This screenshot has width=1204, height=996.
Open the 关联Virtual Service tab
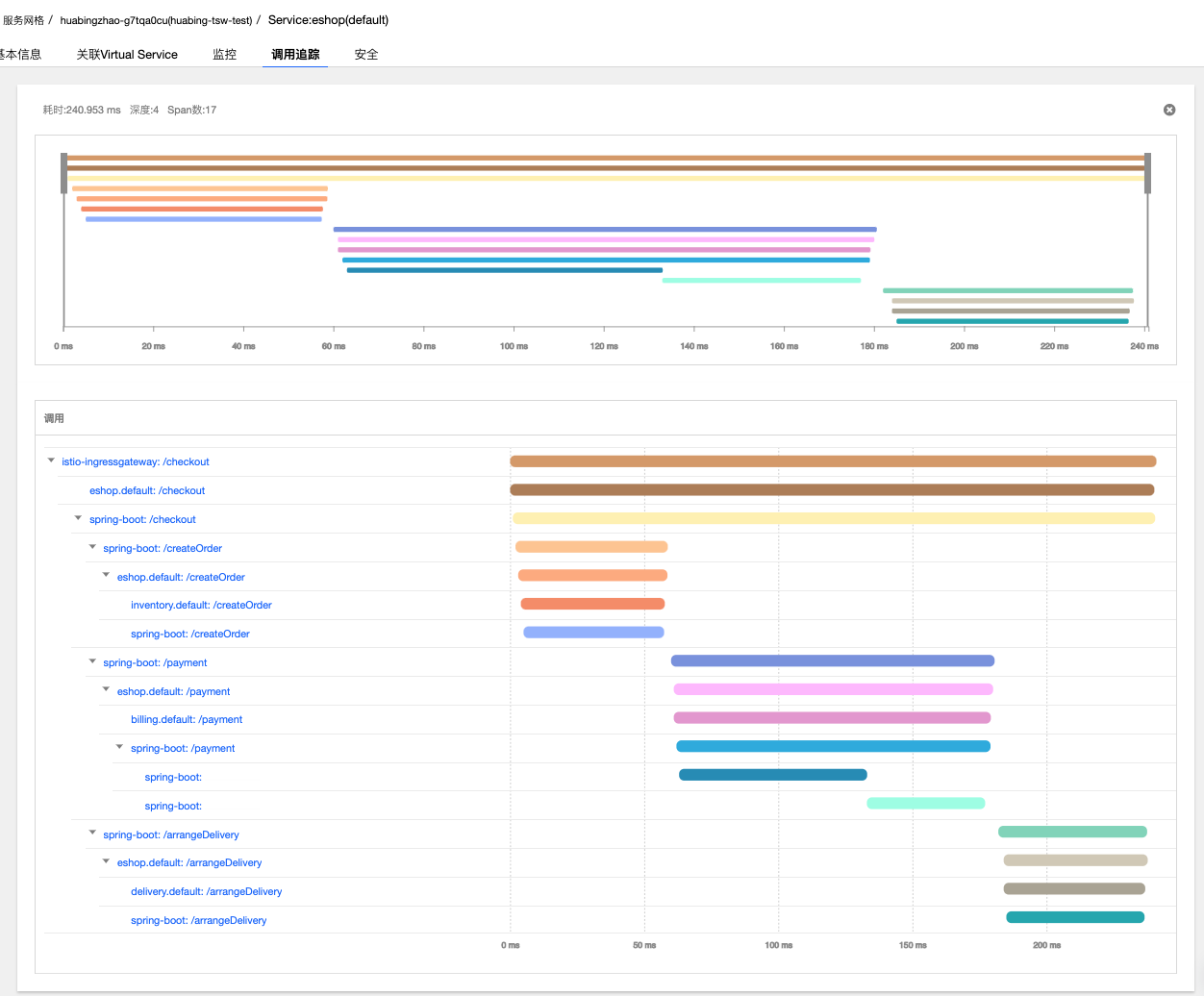coord(127,55)
